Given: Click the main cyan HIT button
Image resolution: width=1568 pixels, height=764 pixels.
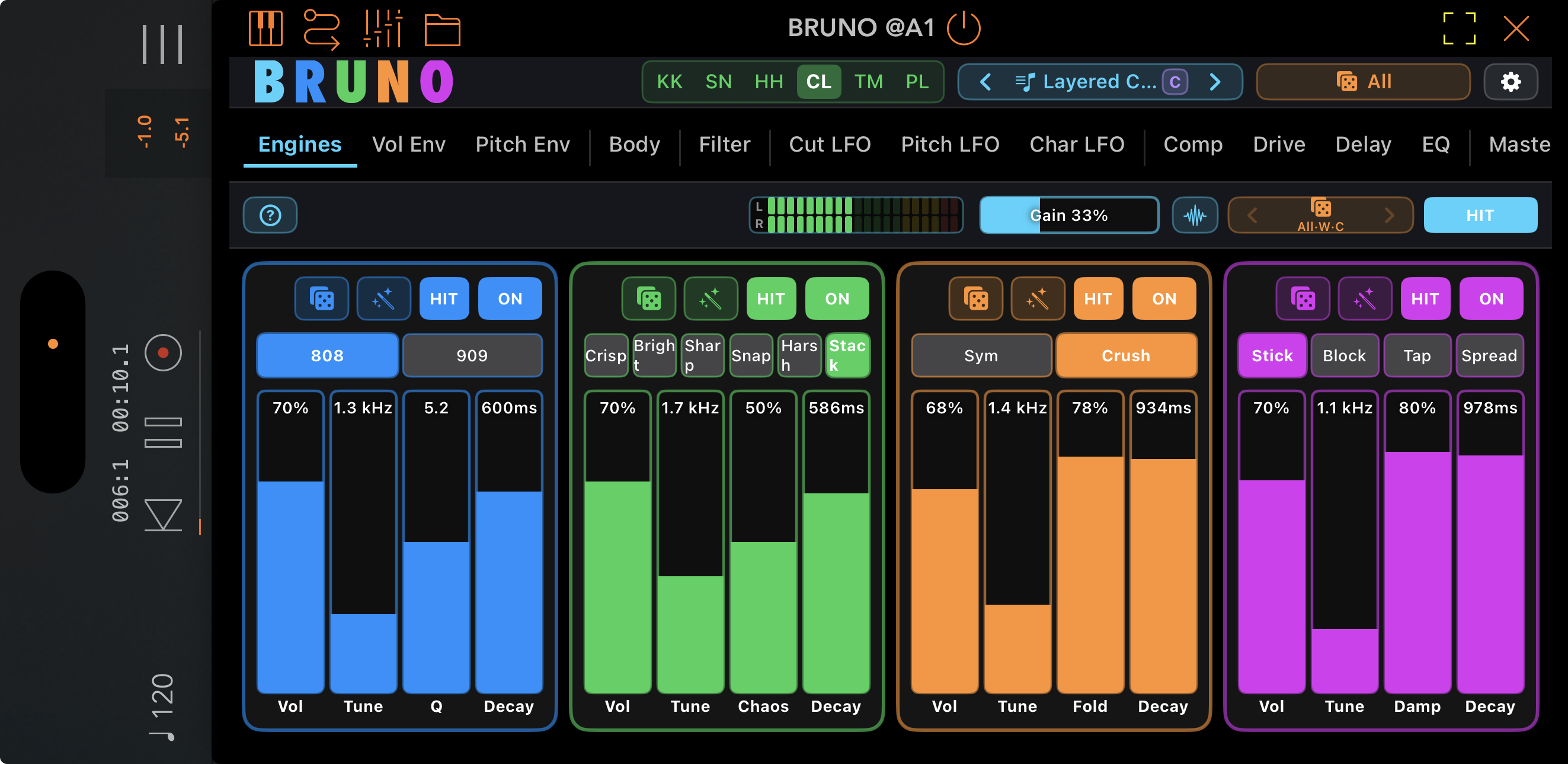Looking at the screenshot, I should 1480,215.
